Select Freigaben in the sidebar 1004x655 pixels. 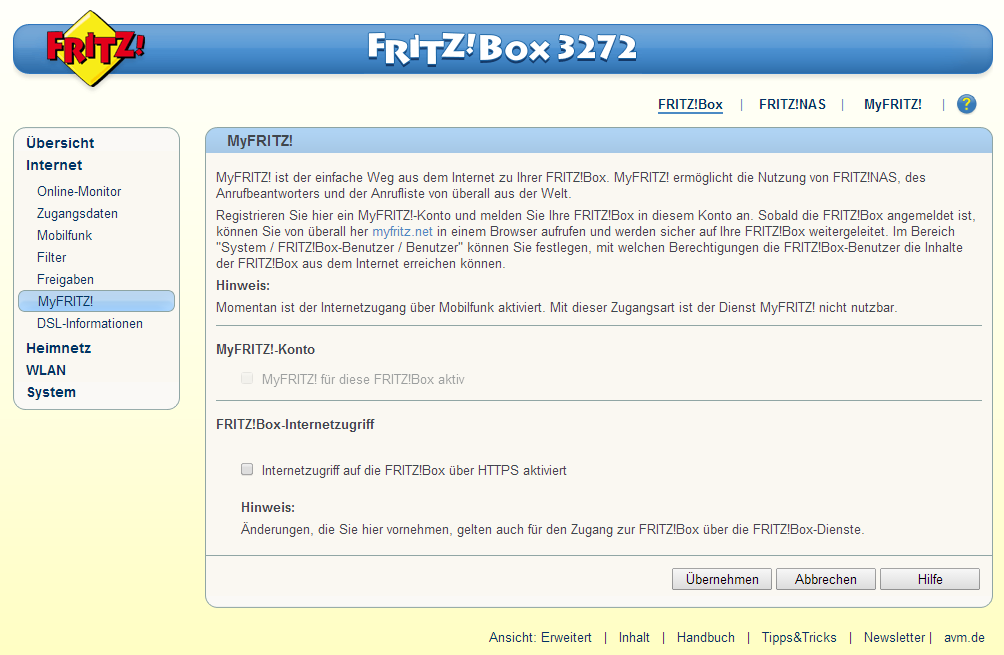pos(64,279)
